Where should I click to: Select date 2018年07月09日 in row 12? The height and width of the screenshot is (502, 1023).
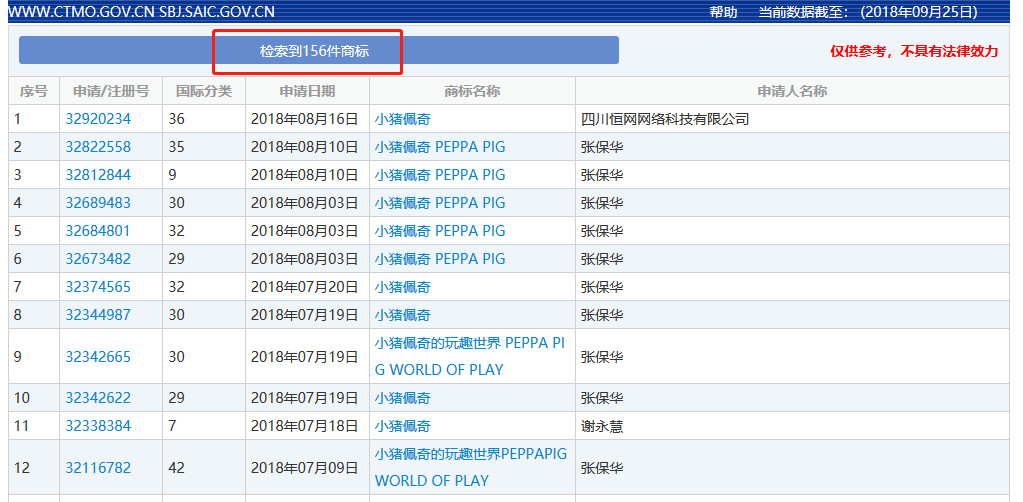305,468
